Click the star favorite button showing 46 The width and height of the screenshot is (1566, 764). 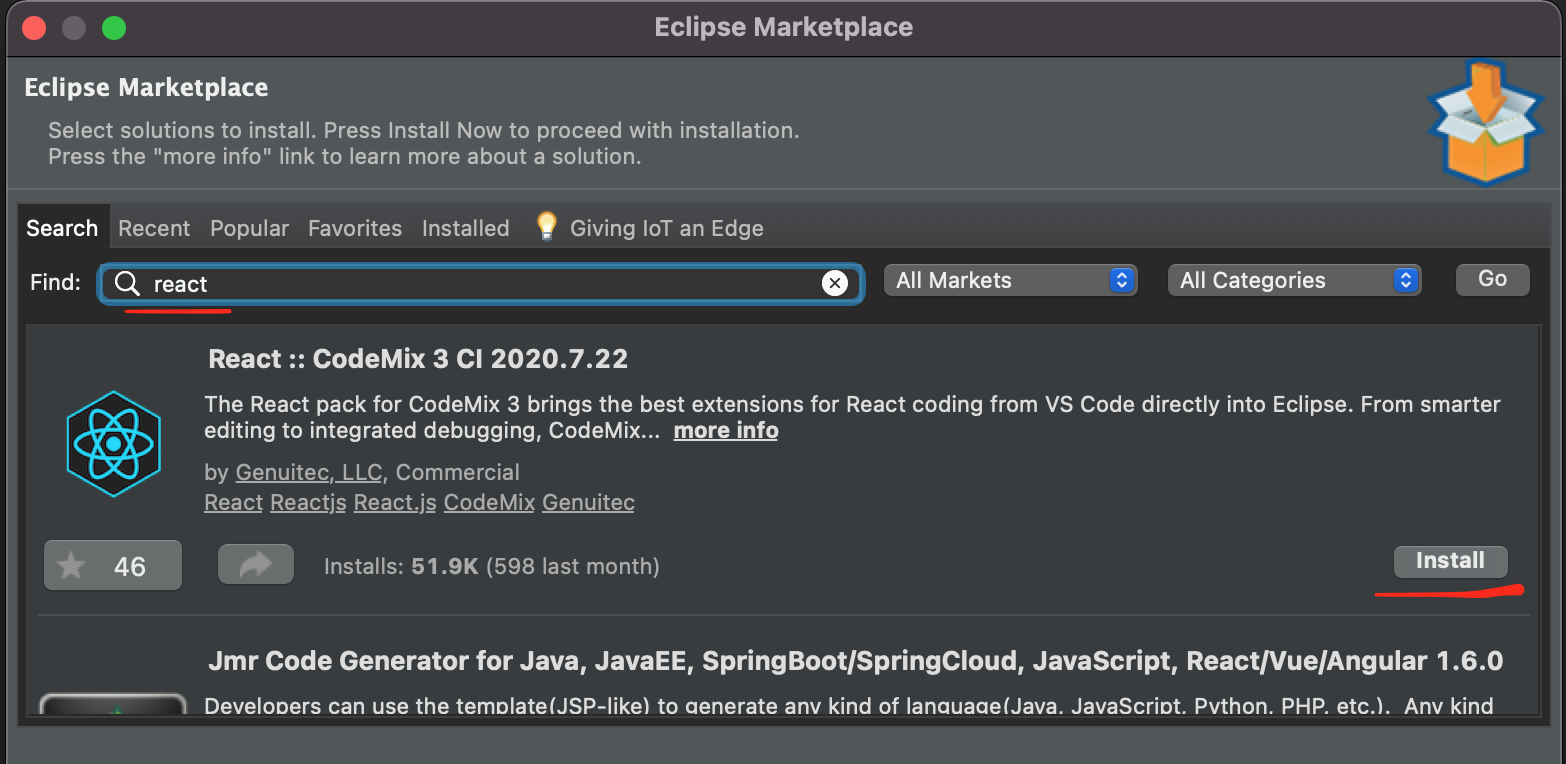click(113, 566)
